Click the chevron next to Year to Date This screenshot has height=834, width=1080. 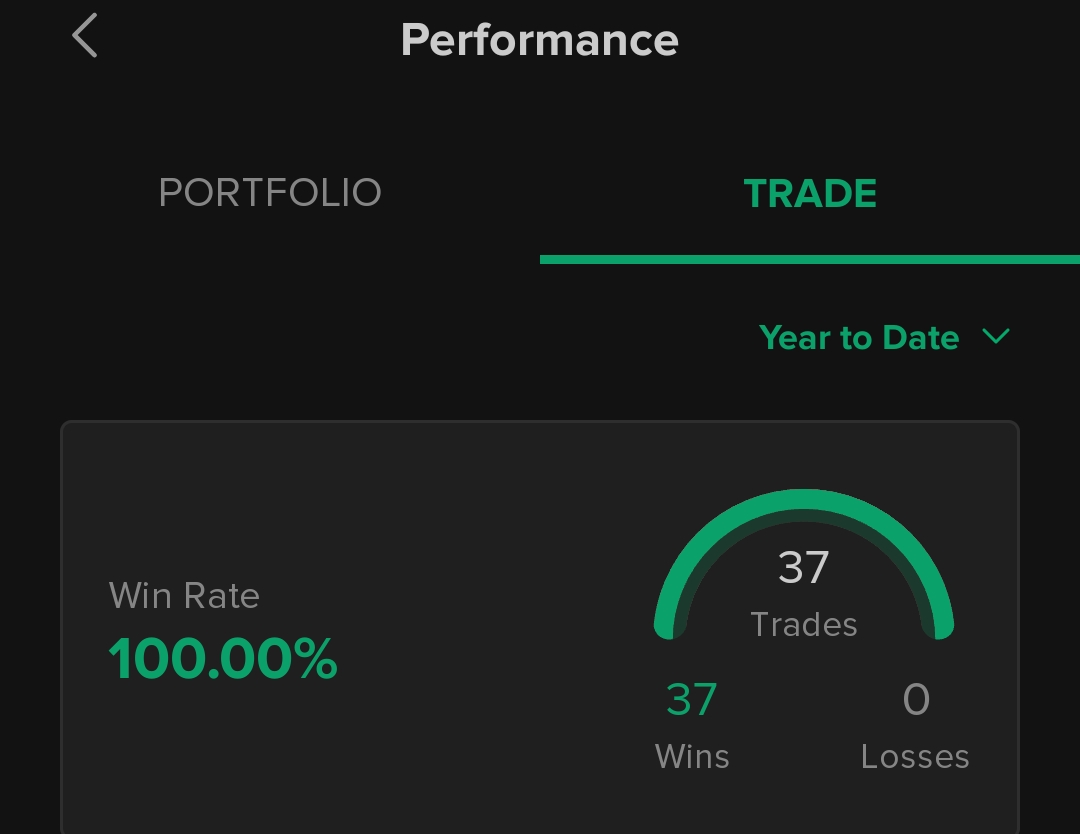(x=996, y=336)
